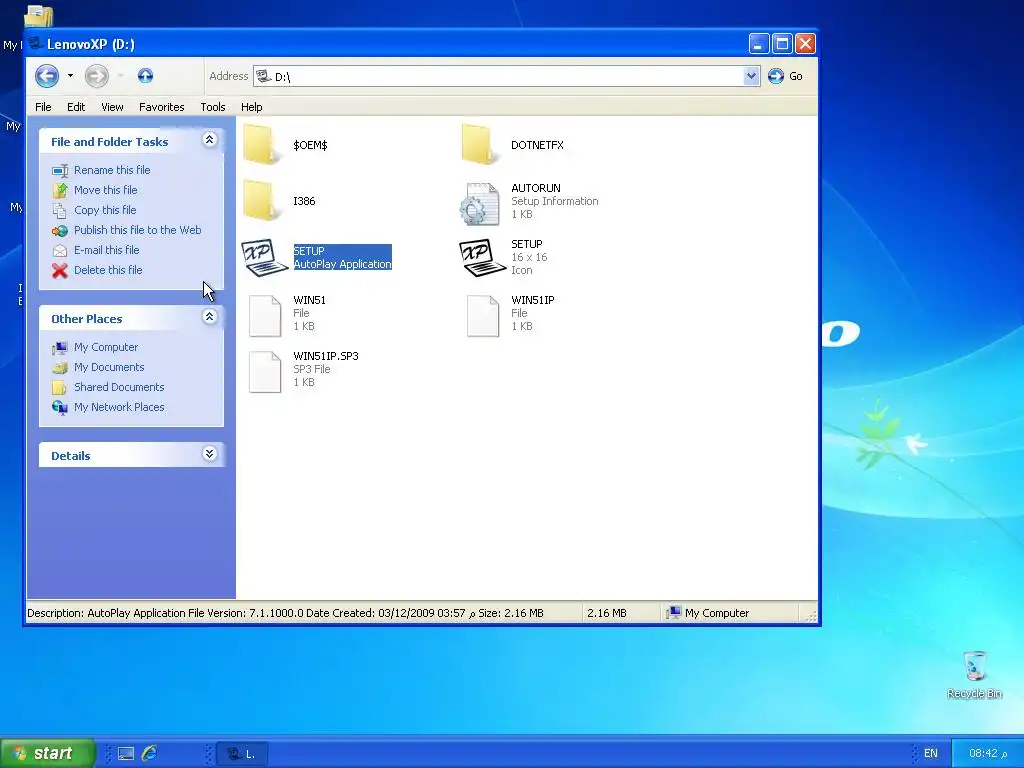Select the WIN51 file icon
This screenshot has width=1024, height=768.
click(x=265, y=315)
